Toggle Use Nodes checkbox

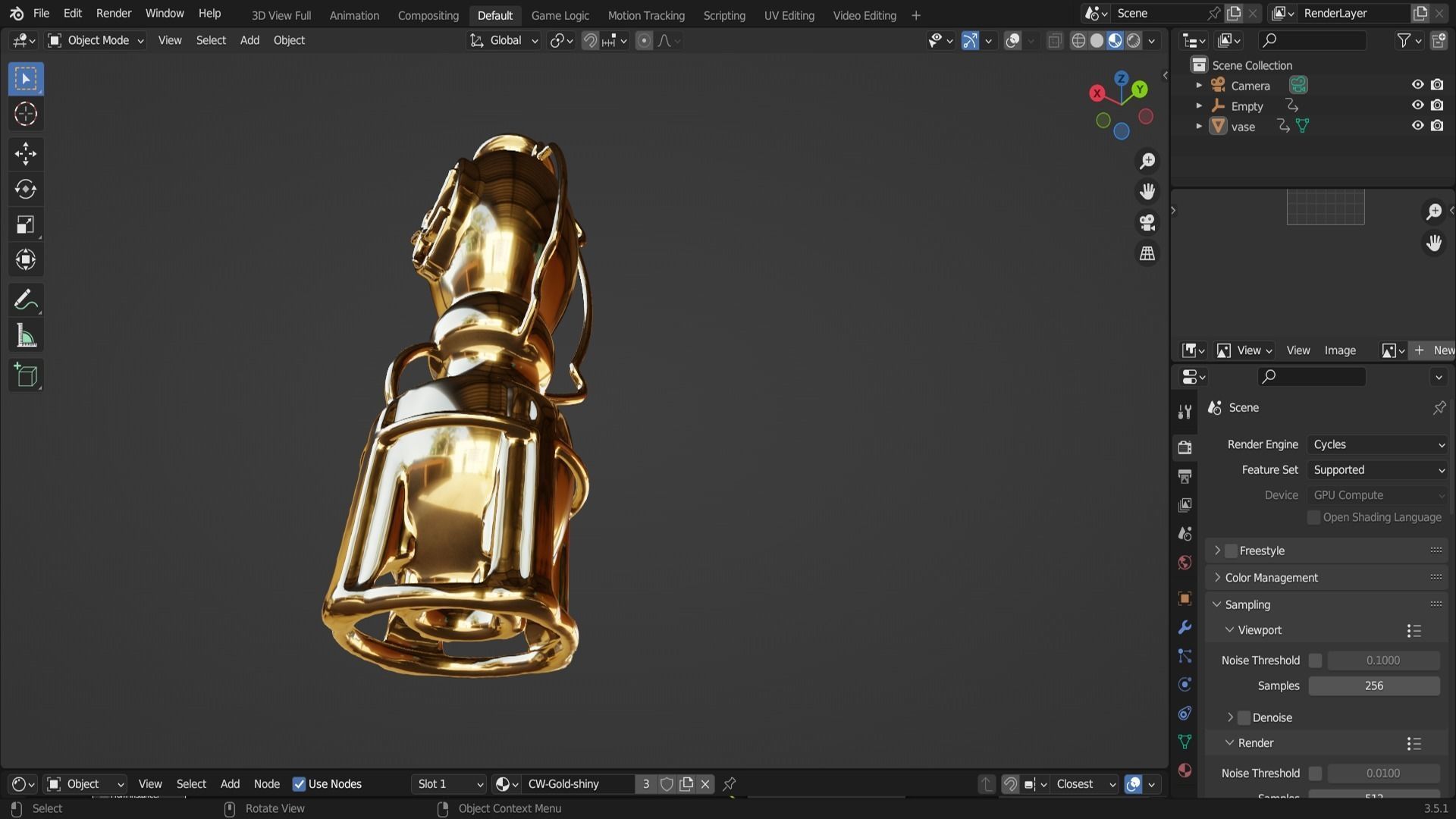coord(299,784)
